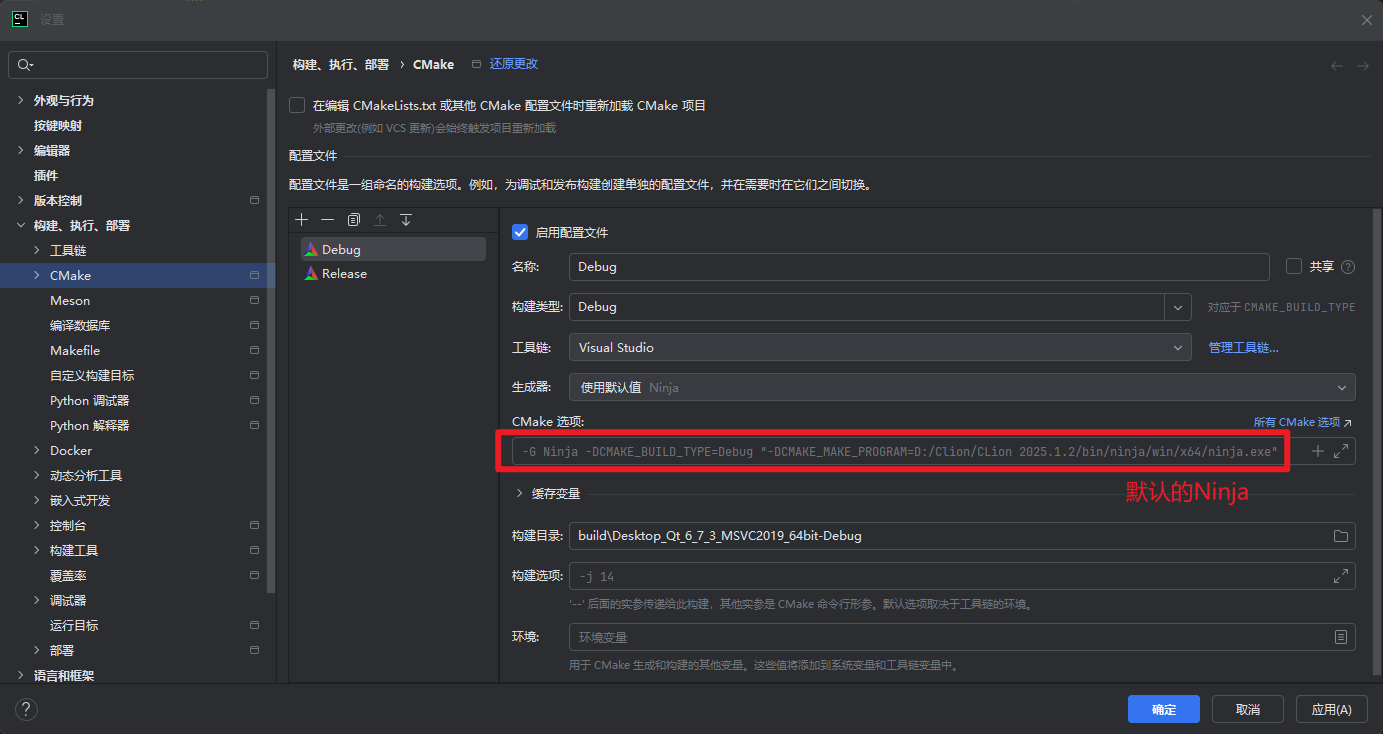Expand the 缓存变量 section
Image resolution: width=1383 pixels, height=734 pixels.
coord(520,494)
